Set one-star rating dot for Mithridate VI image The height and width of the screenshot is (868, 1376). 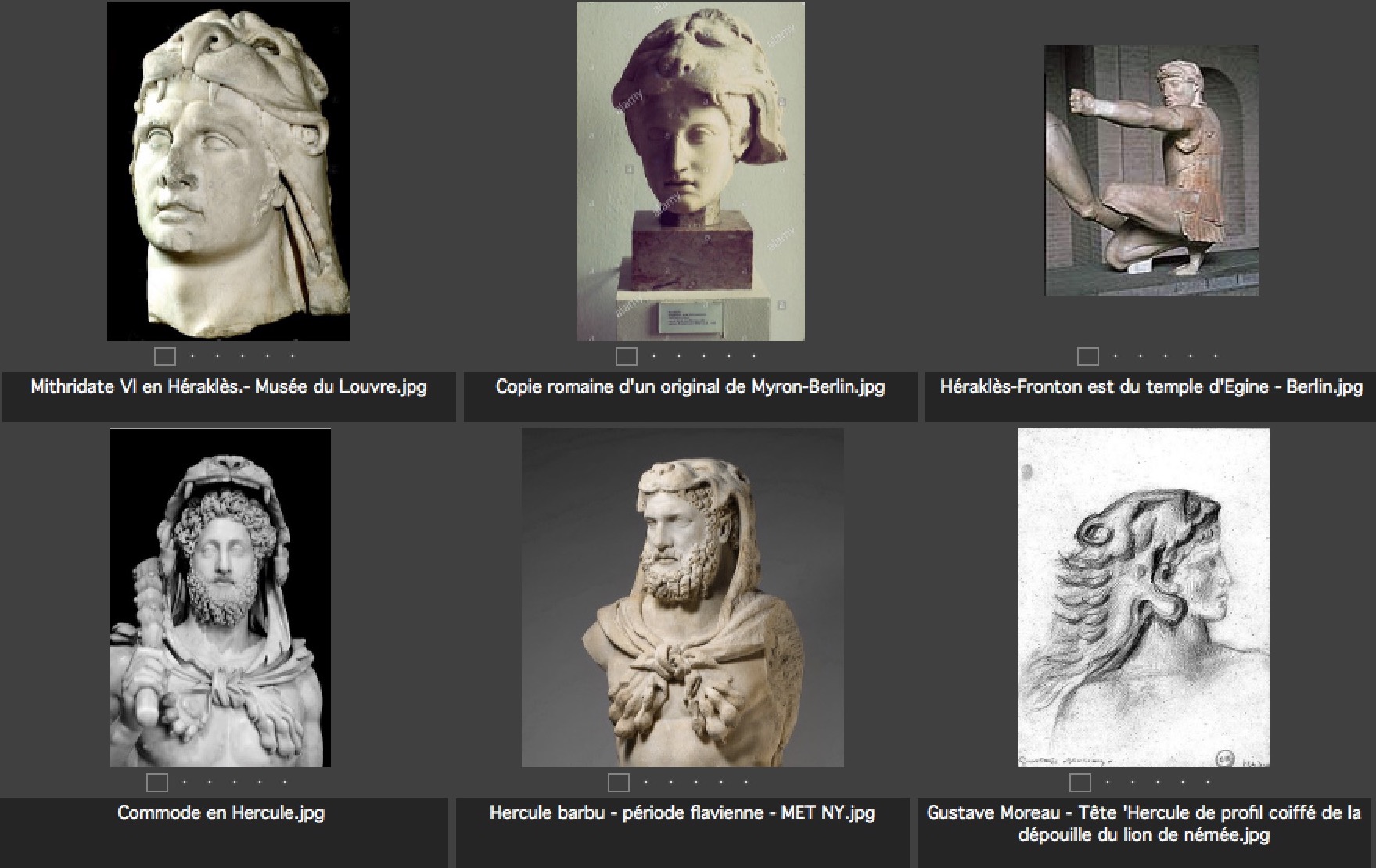[192, 356]
